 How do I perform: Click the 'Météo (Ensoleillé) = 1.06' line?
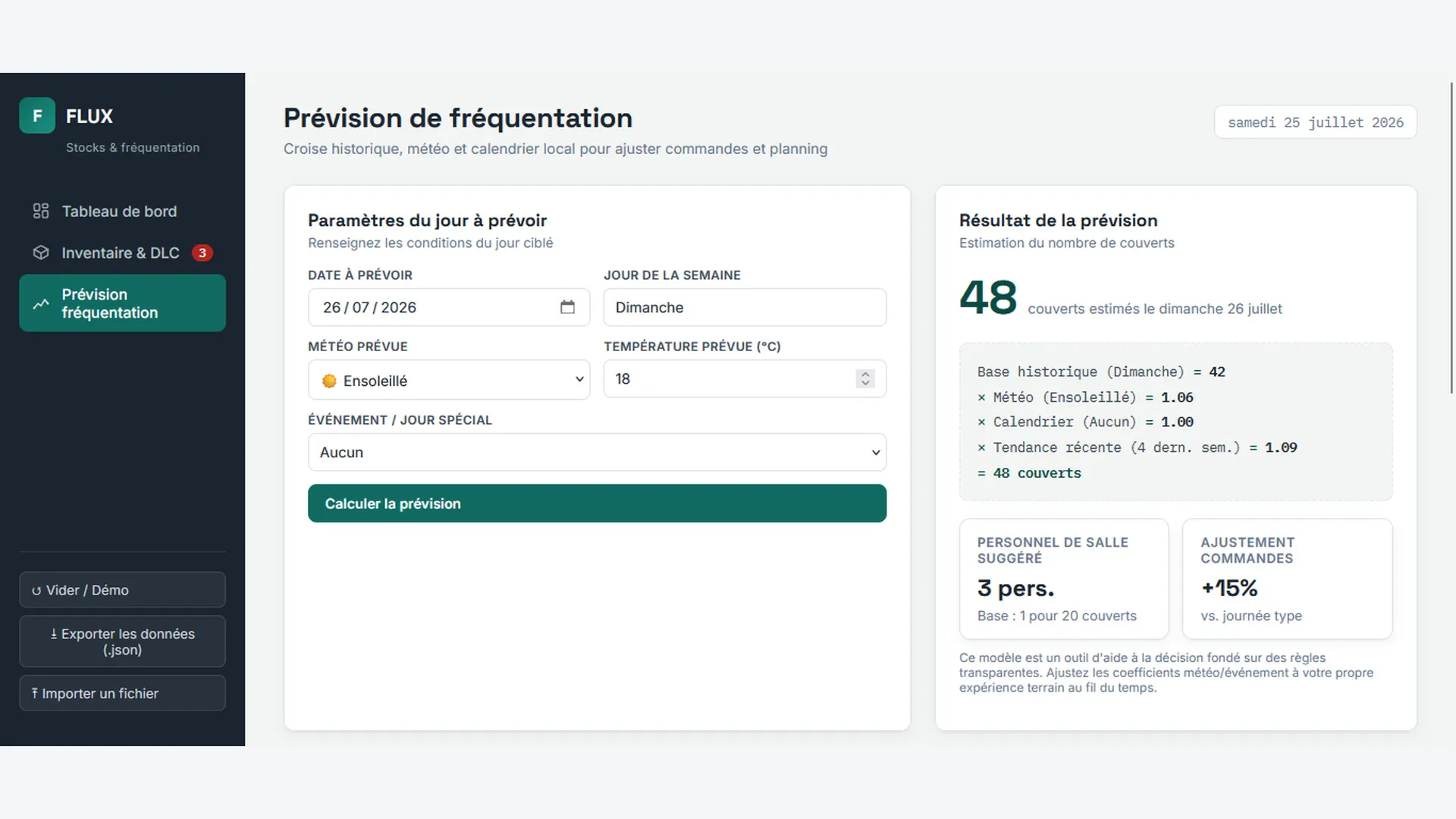(x=1085, y=397)
